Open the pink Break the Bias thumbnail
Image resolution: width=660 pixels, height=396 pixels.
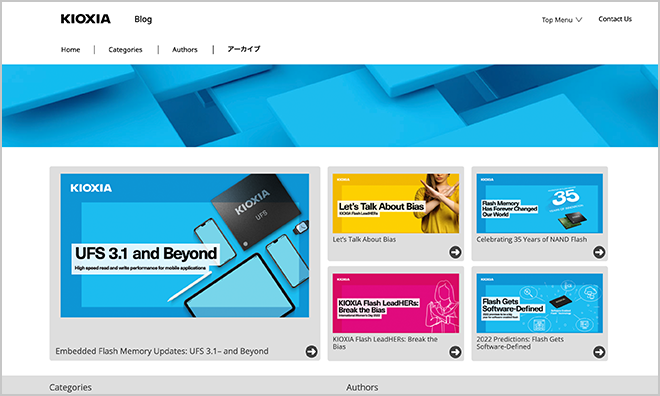396,303
